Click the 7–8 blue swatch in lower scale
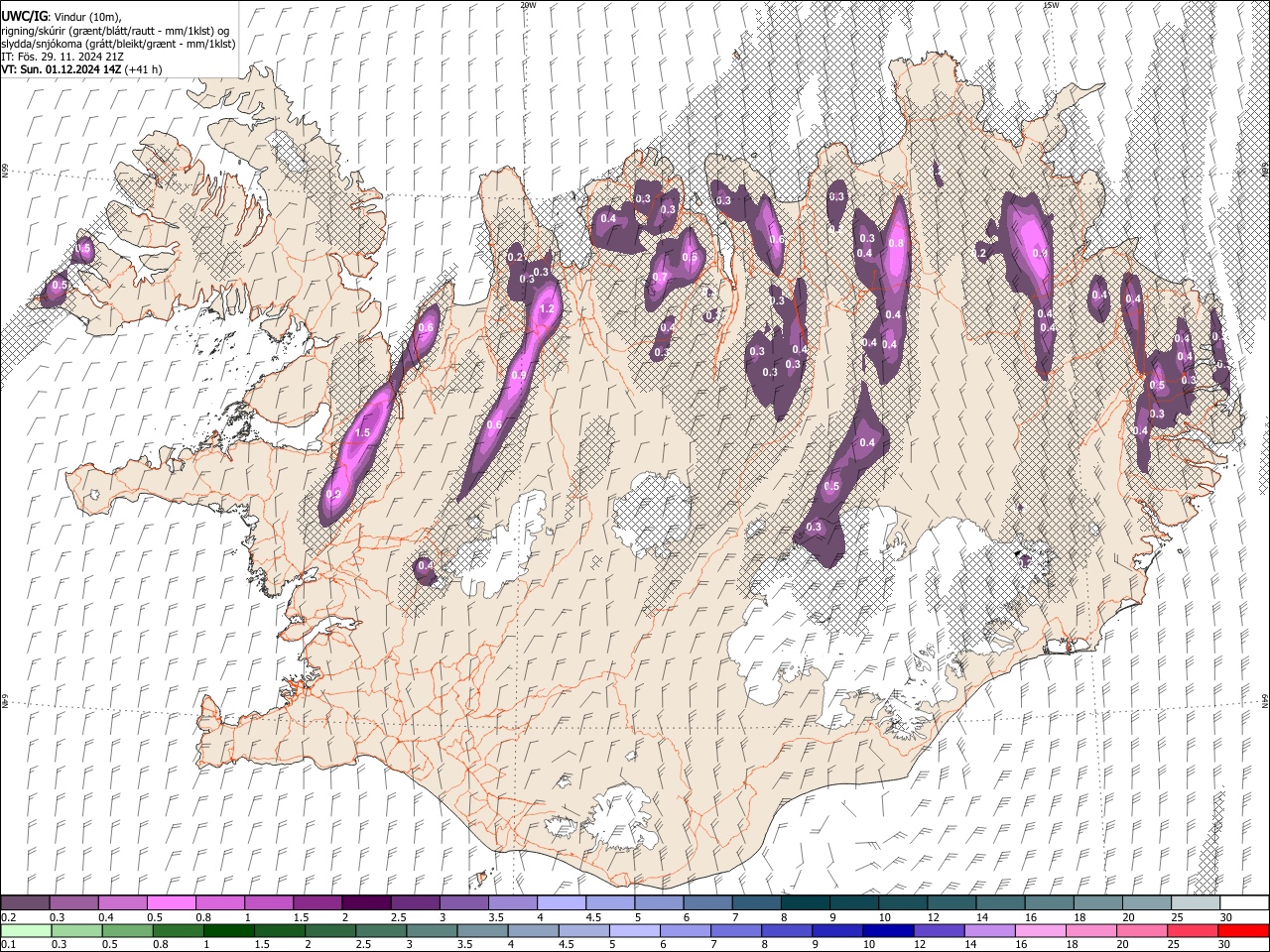This screenshot has height=952, width=1270. coord(736,931)
